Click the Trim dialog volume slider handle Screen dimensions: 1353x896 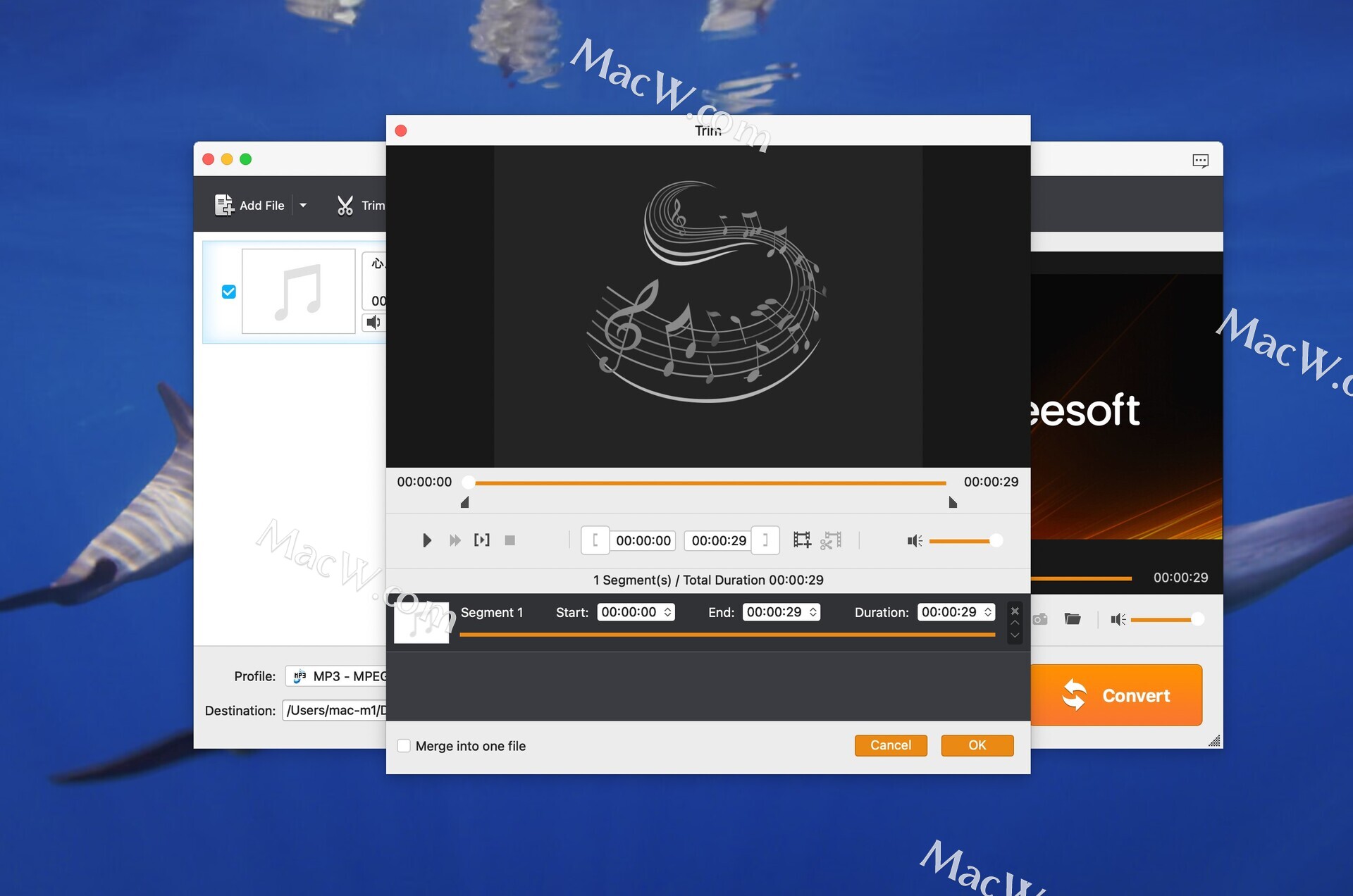(996, 540)
